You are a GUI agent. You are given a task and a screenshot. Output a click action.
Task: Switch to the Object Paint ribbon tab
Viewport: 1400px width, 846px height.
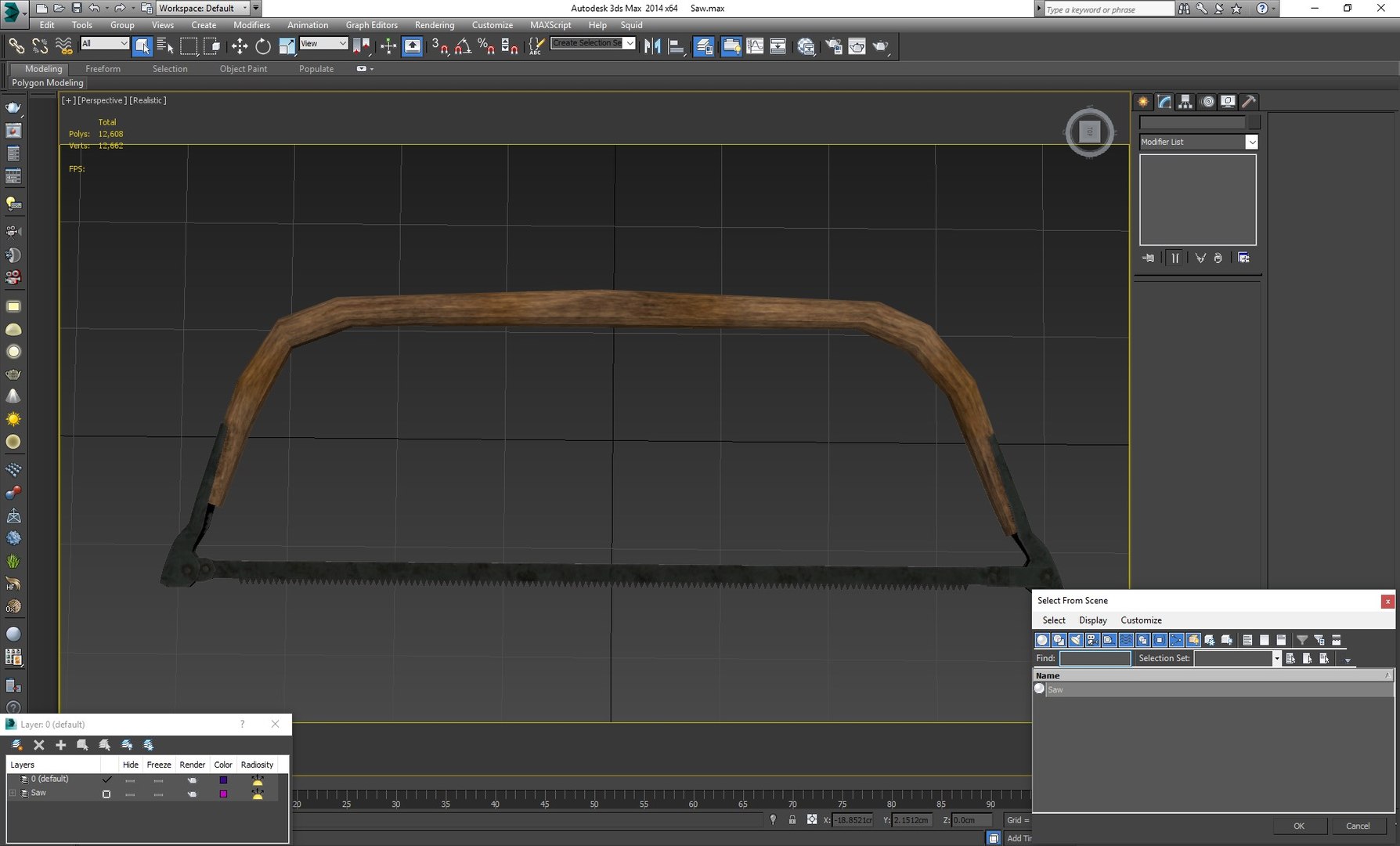pos(244,69)
